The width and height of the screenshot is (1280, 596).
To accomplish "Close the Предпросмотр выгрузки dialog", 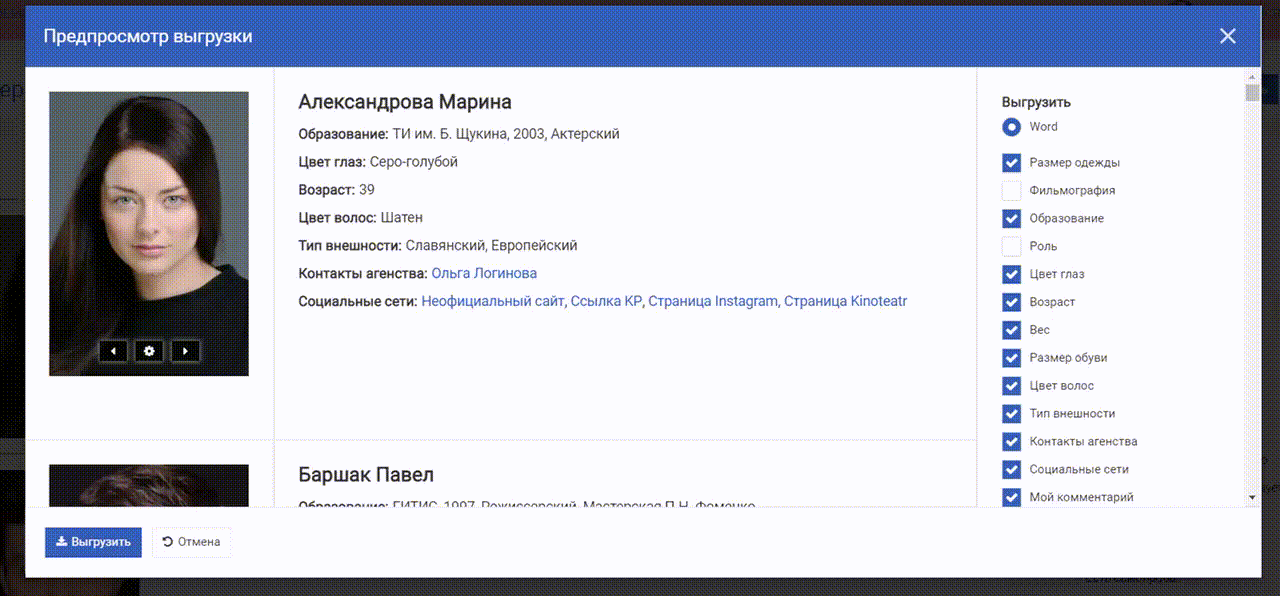I will [x=1228, y=36].
